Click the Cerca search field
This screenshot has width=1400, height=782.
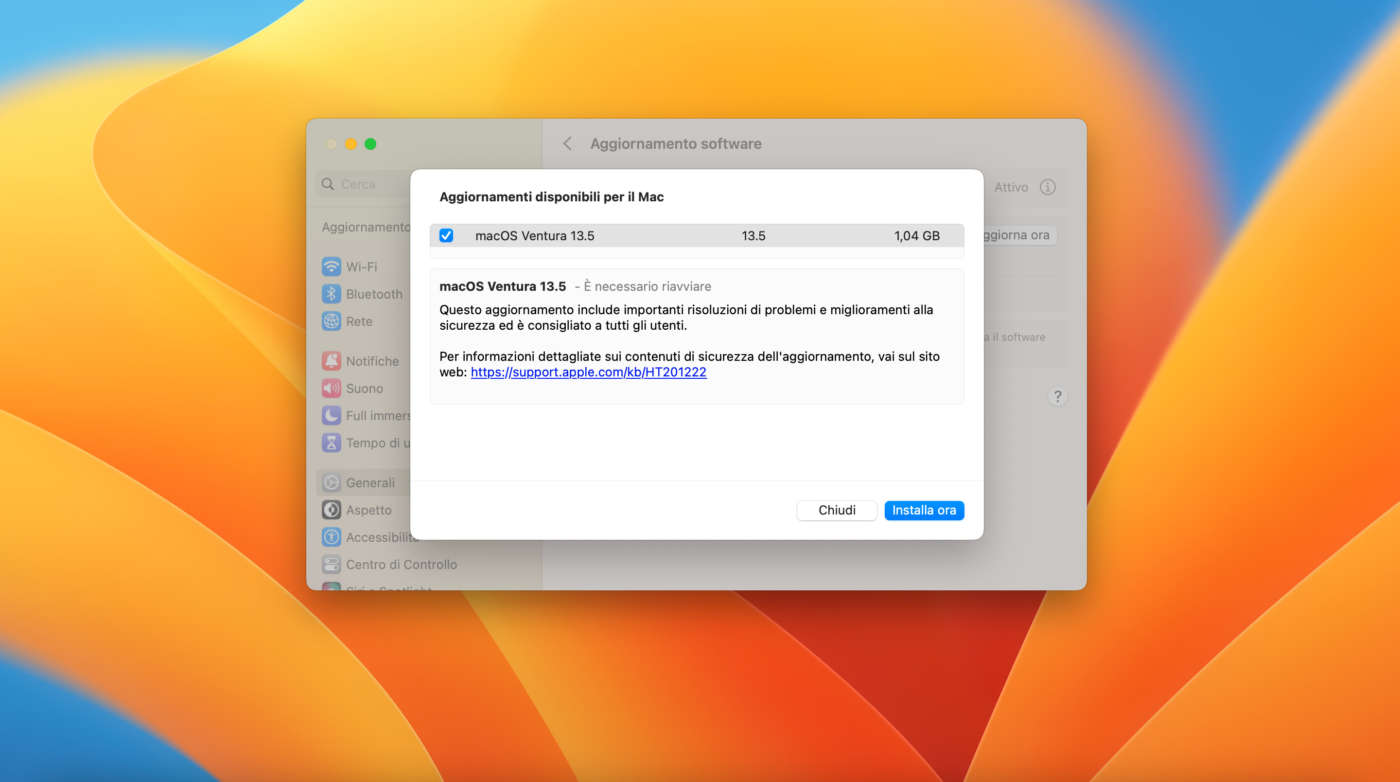364,184
